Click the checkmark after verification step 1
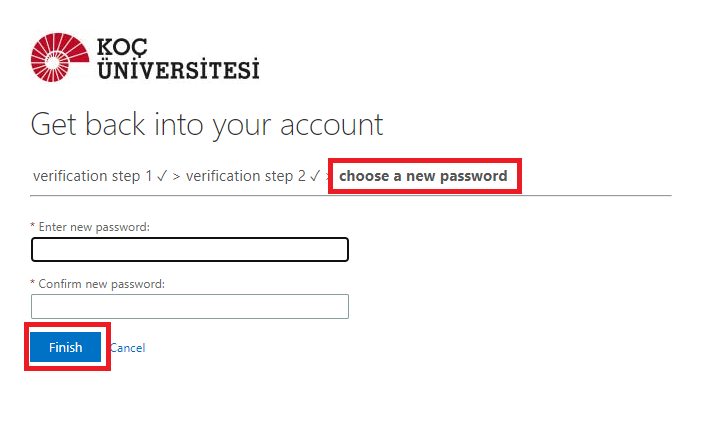Image resolution: width=714 pixels, height=432 pixels. click(162, 176)
